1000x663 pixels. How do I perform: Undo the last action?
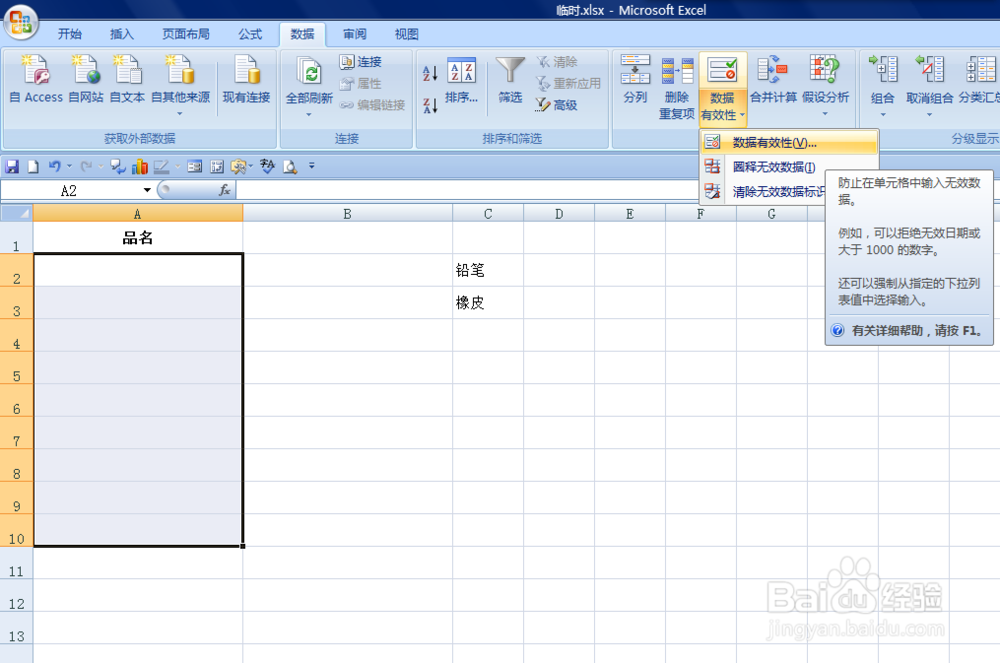point(55,167)
